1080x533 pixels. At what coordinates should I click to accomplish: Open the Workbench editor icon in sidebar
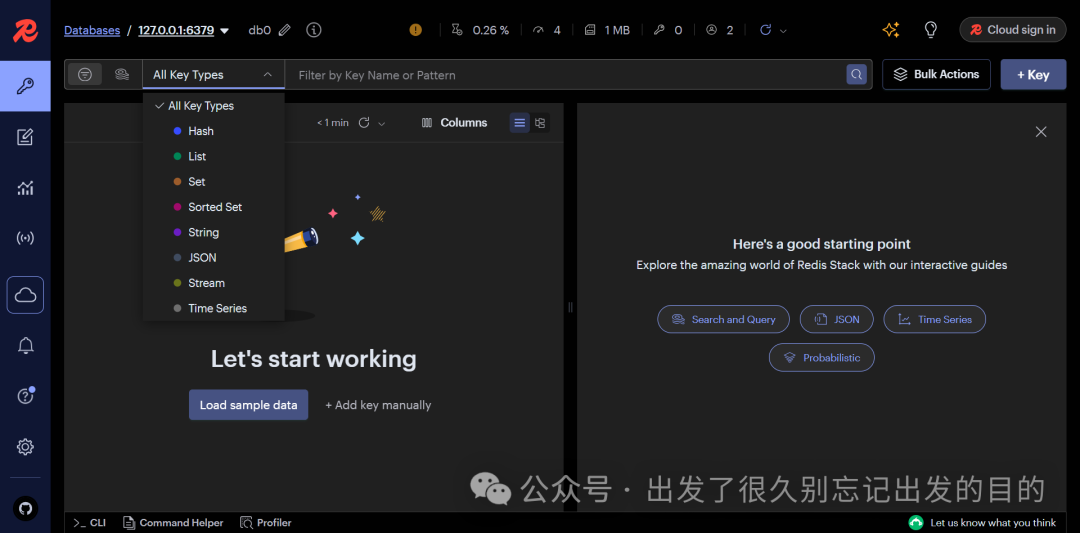tap(25, 137)
